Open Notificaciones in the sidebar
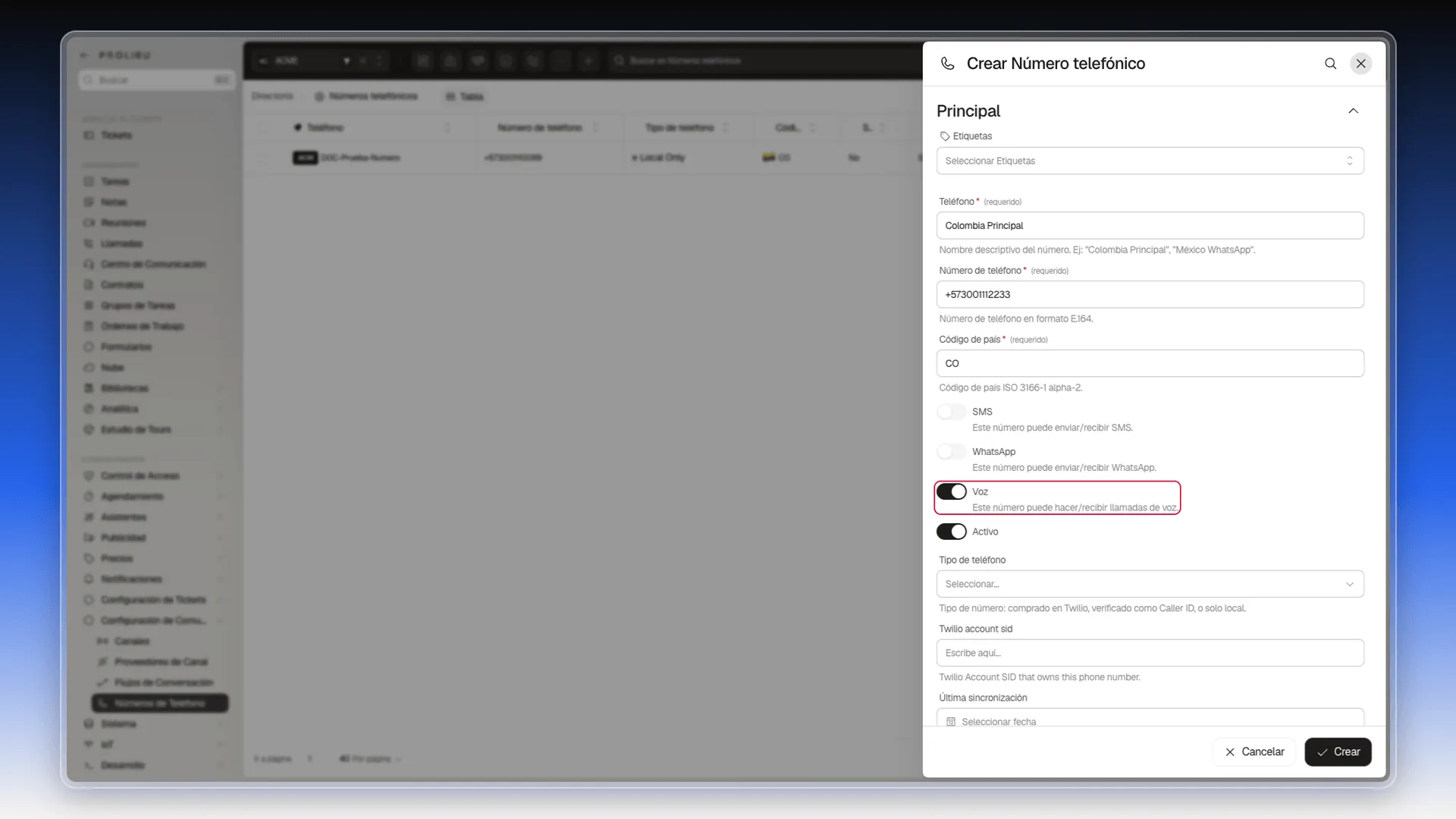Image resolution: width=1456 pixels, height=819 pixels. click(x=131, y=579)
